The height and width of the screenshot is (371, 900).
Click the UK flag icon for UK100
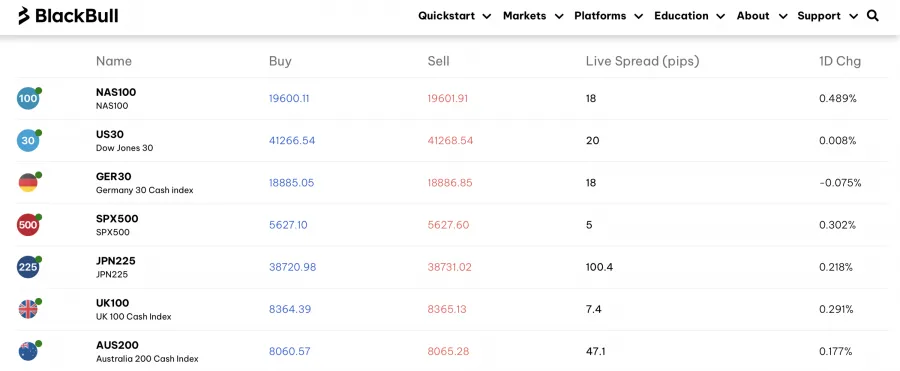click(x=28, y=309)
